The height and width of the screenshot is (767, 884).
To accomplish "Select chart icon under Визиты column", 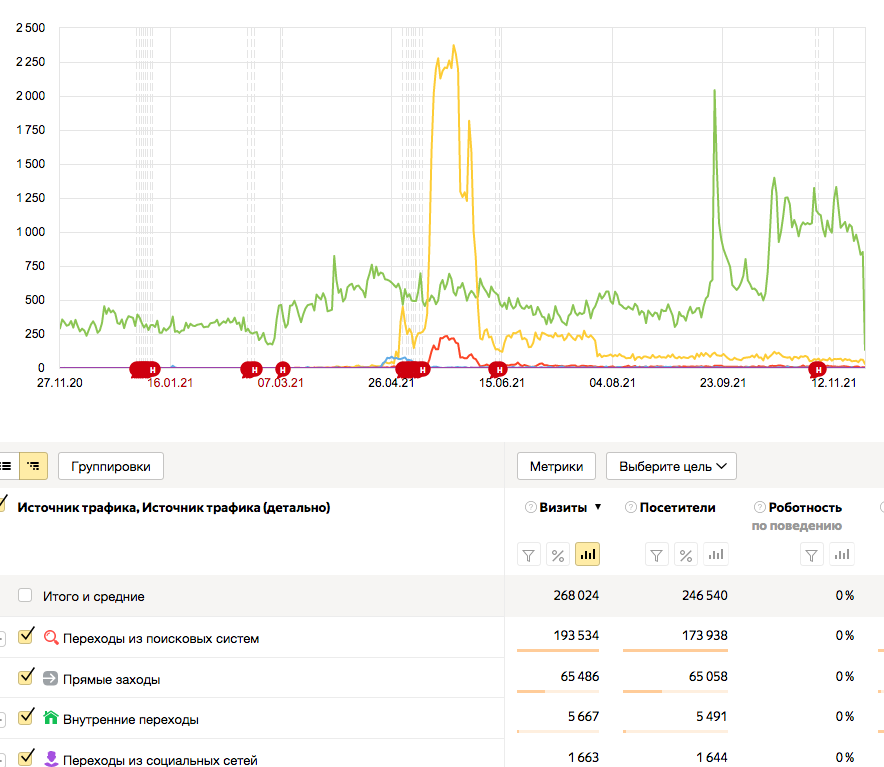I will click(587, 554).
